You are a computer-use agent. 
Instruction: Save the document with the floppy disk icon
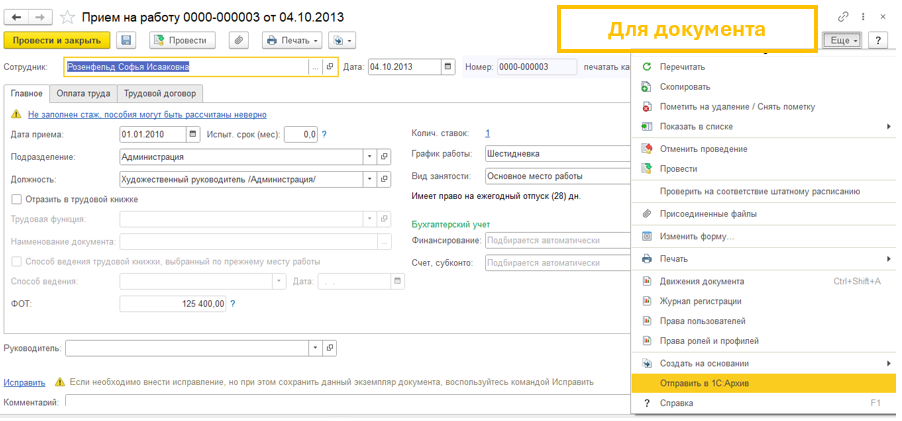pos(126,40)
